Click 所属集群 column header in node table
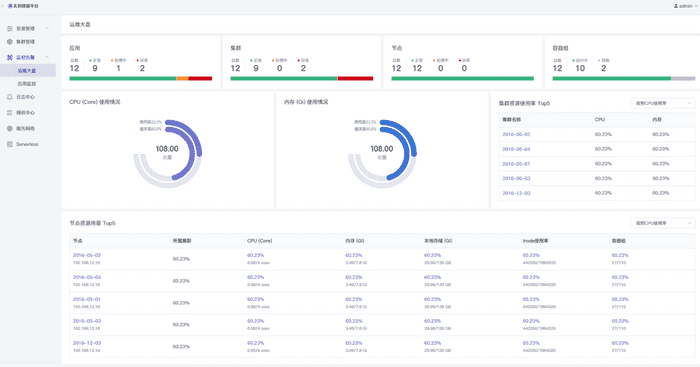The width and height of the screenshot is (700, 367). click(182, 241)
